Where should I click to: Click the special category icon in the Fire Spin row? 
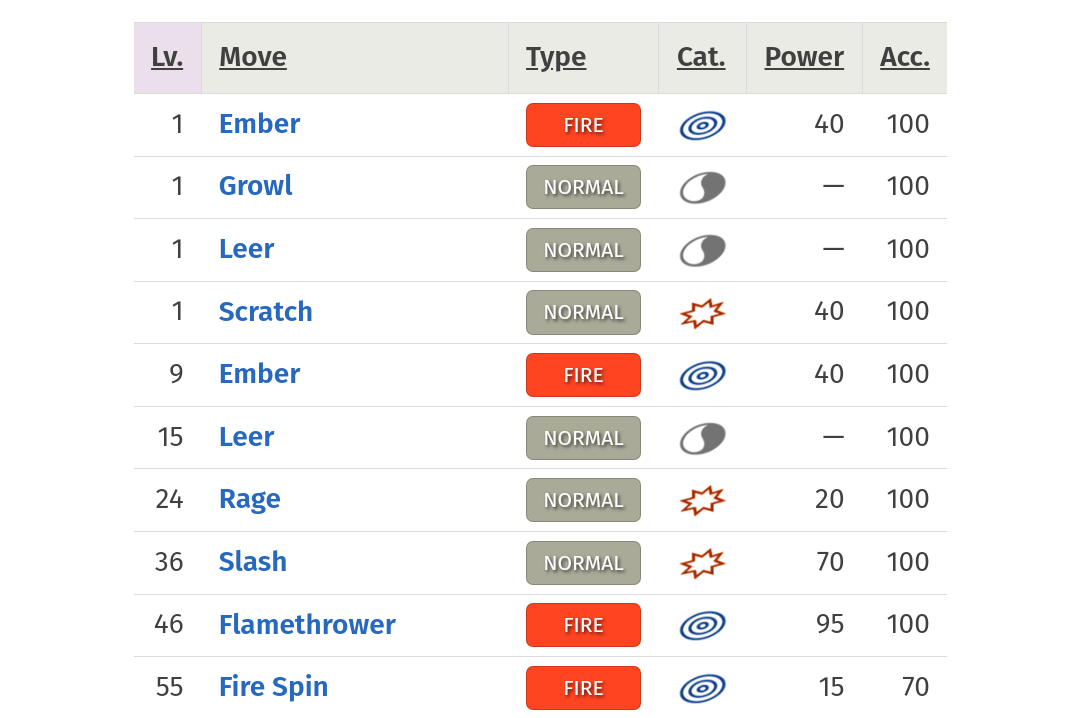point(702,688)
